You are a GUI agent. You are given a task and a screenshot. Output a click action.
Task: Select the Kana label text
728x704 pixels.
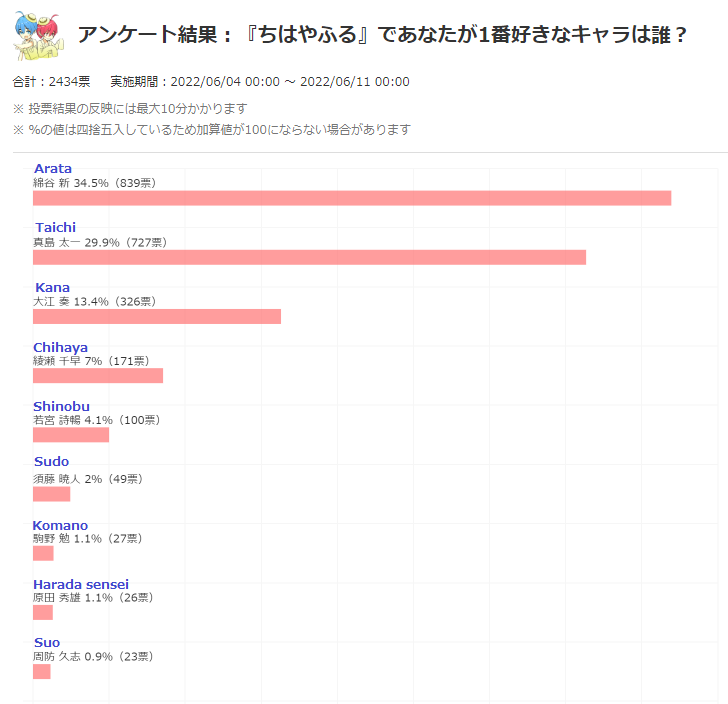tap(52, 287)
